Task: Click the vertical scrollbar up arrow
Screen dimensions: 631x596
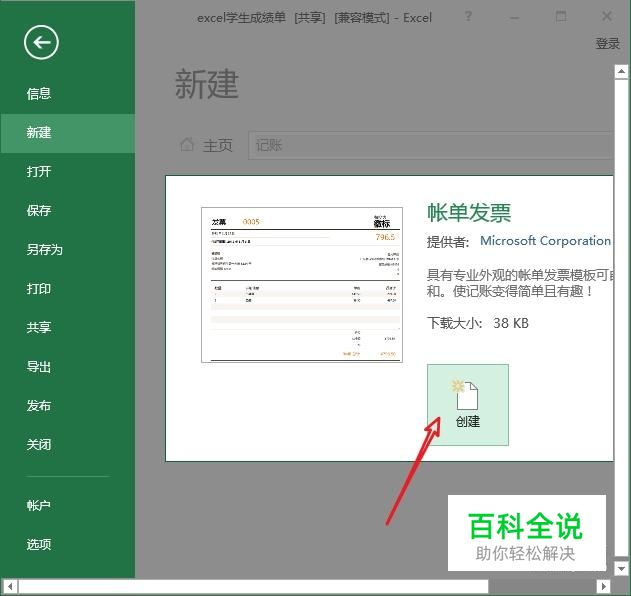Action: point(621,72)
